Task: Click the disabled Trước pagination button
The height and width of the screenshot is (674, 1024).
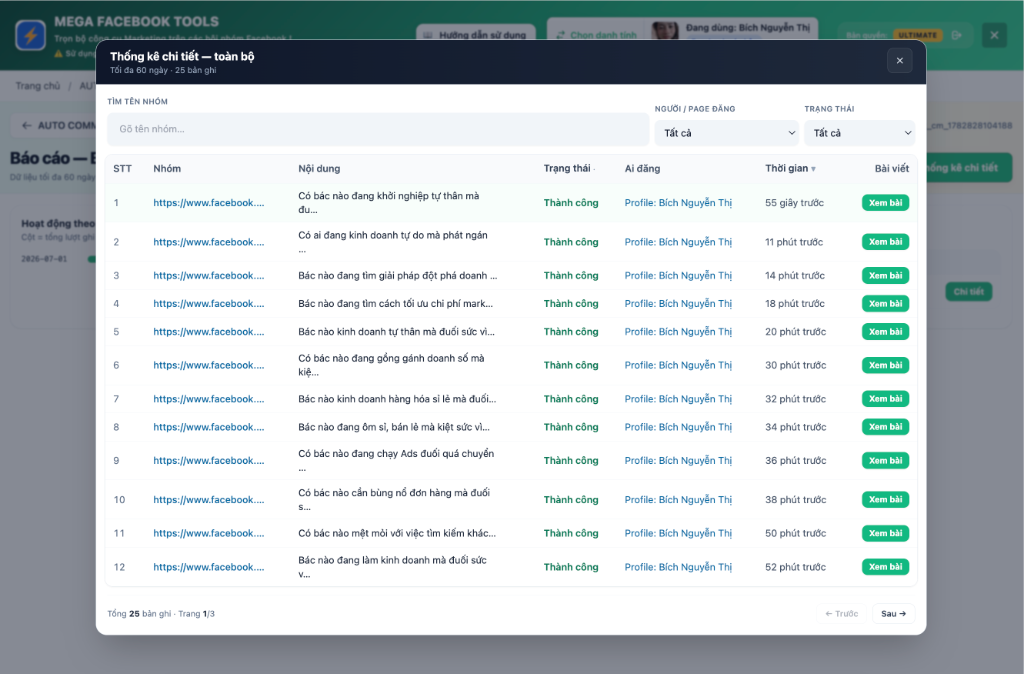Action: (841, 614)
